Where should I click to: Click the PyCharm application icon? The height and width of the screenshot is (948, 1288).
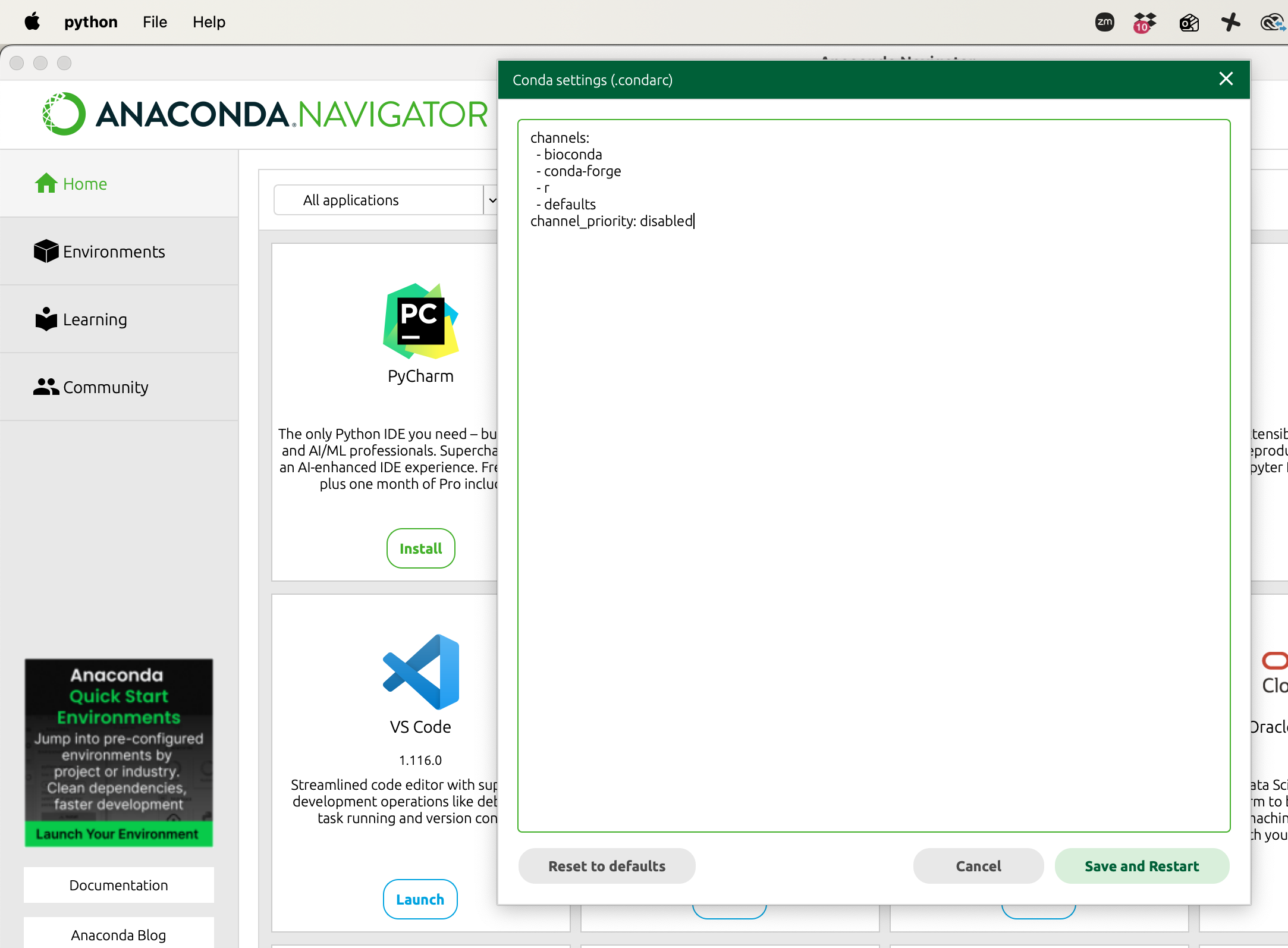pyautogui.click(x=420, y=321)
